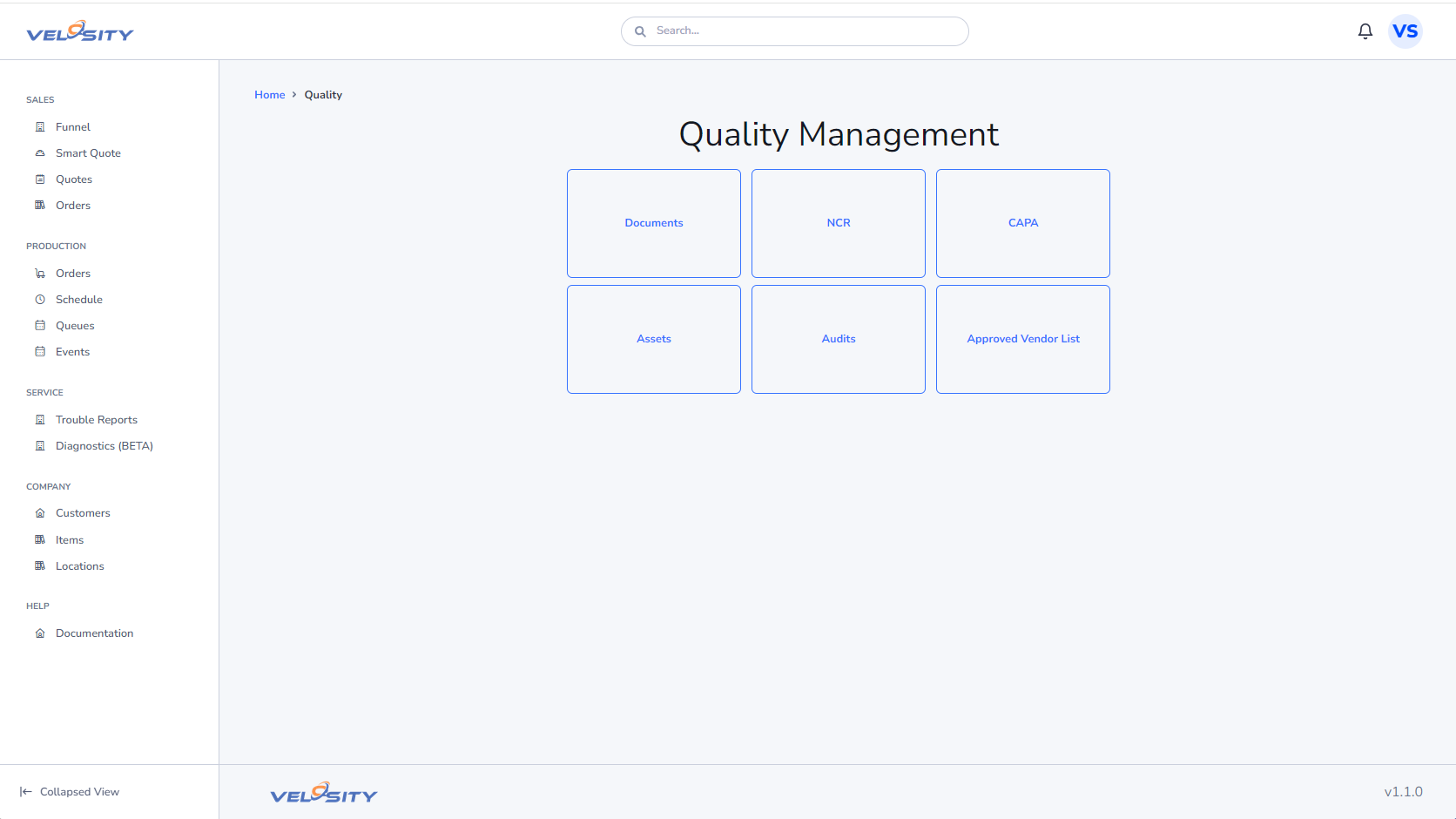Viewport: 1456px width, 819px height.
Task: Click the Customers icon in the sidebar
Action: (40, 513)
